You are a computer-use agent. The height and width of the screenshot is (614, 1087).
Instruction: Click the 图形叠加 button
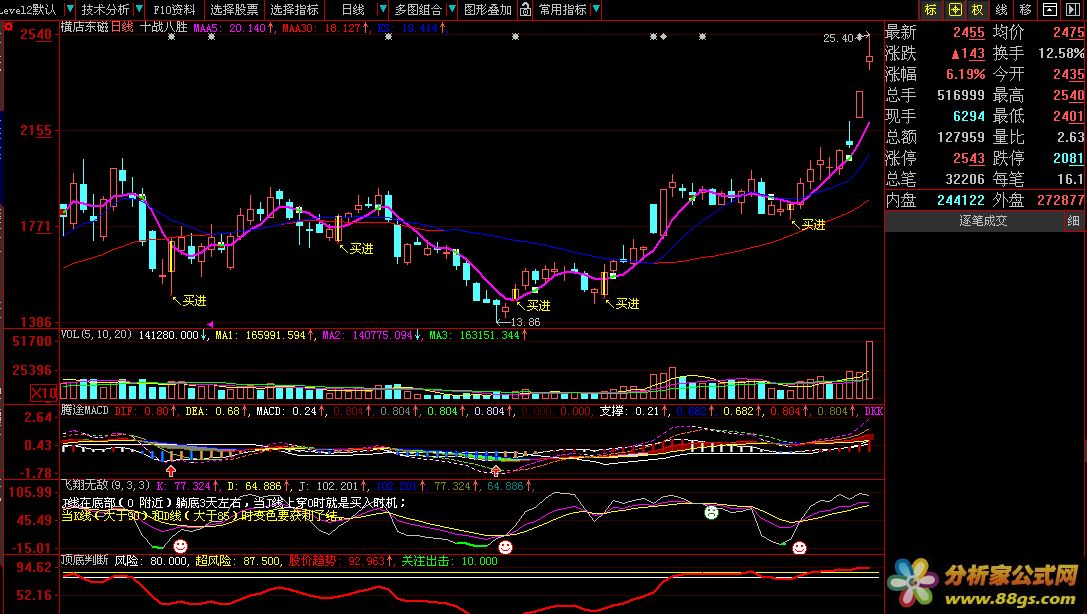coord(487,10)
